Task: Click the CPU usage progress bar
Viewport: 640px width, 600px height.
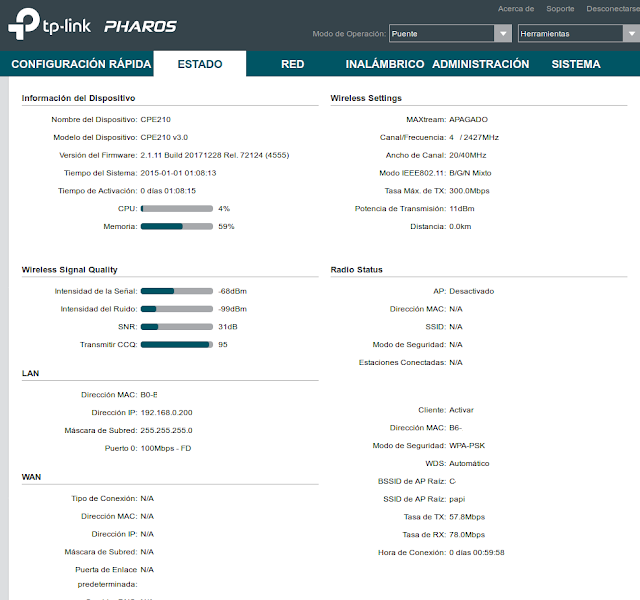Action: click(177, 209)
